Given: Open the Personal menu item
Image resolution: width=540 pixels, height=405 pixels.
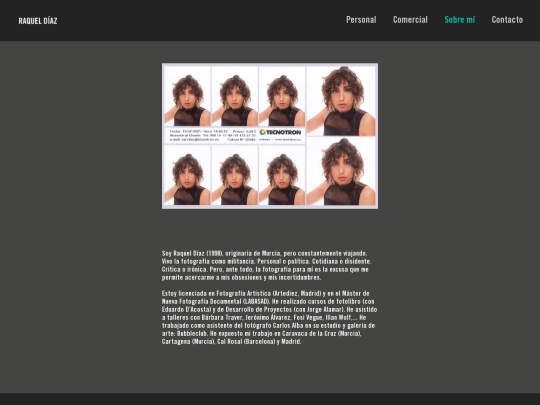Looking at the screenshot, I should 361,20.
